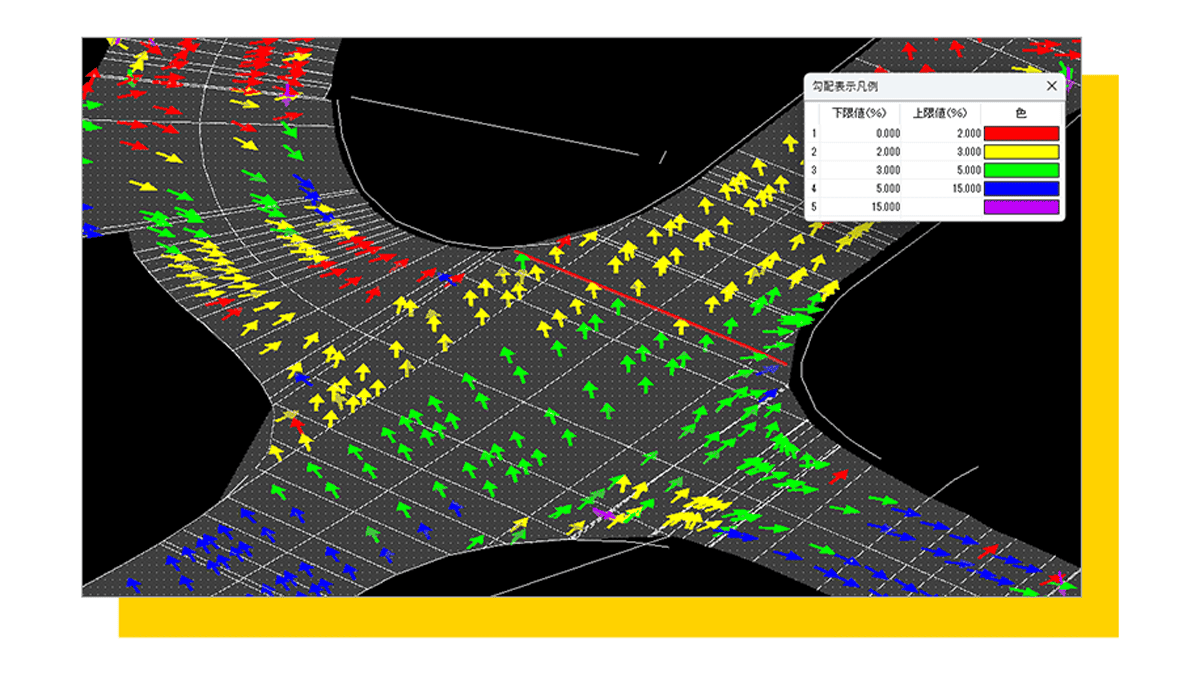Click the red color swatch in row 1

tap(1021, 133)
